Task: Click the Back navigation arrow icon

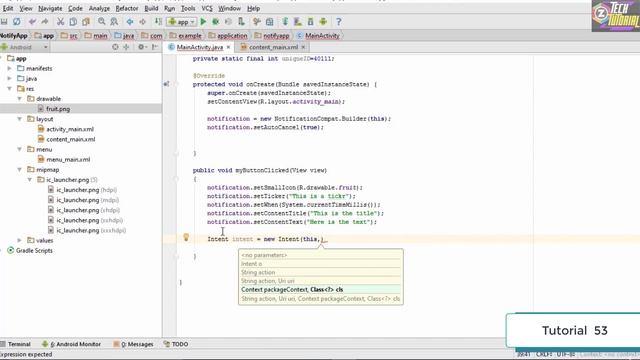Action: point(130,22)
